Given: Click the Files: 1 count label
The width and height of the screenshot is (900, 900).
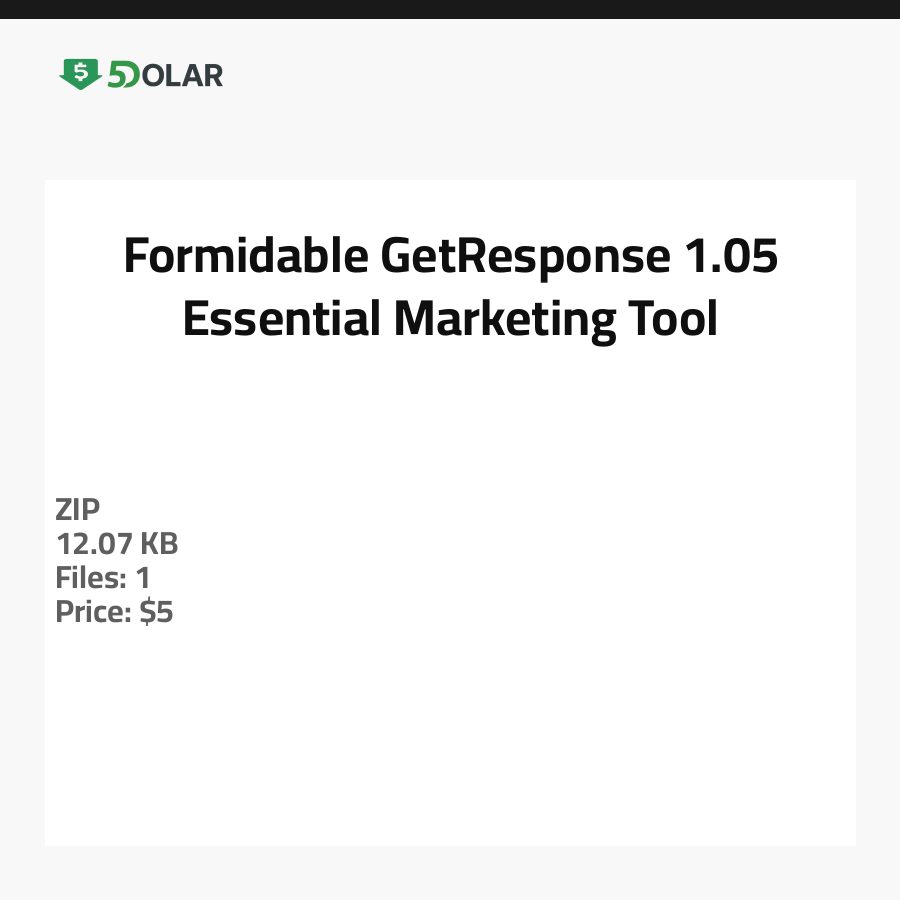Looking at the screenshot, I should coord(103,578).
